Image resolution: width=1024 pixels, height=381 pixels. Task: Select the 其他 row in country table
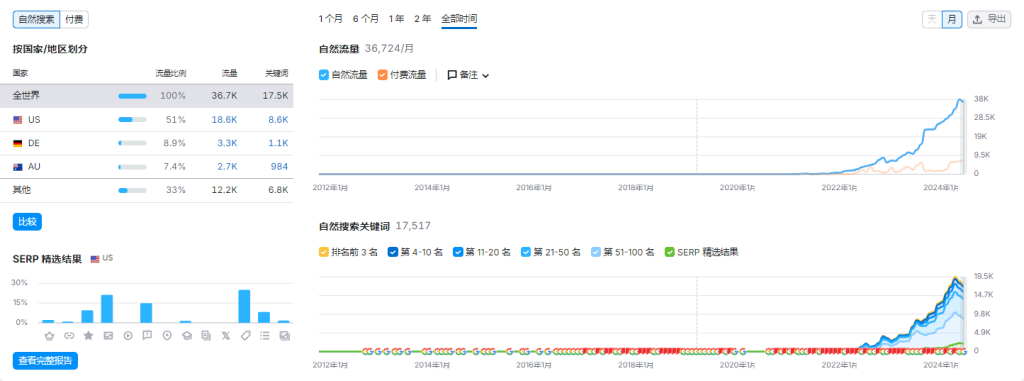[147, 190]
